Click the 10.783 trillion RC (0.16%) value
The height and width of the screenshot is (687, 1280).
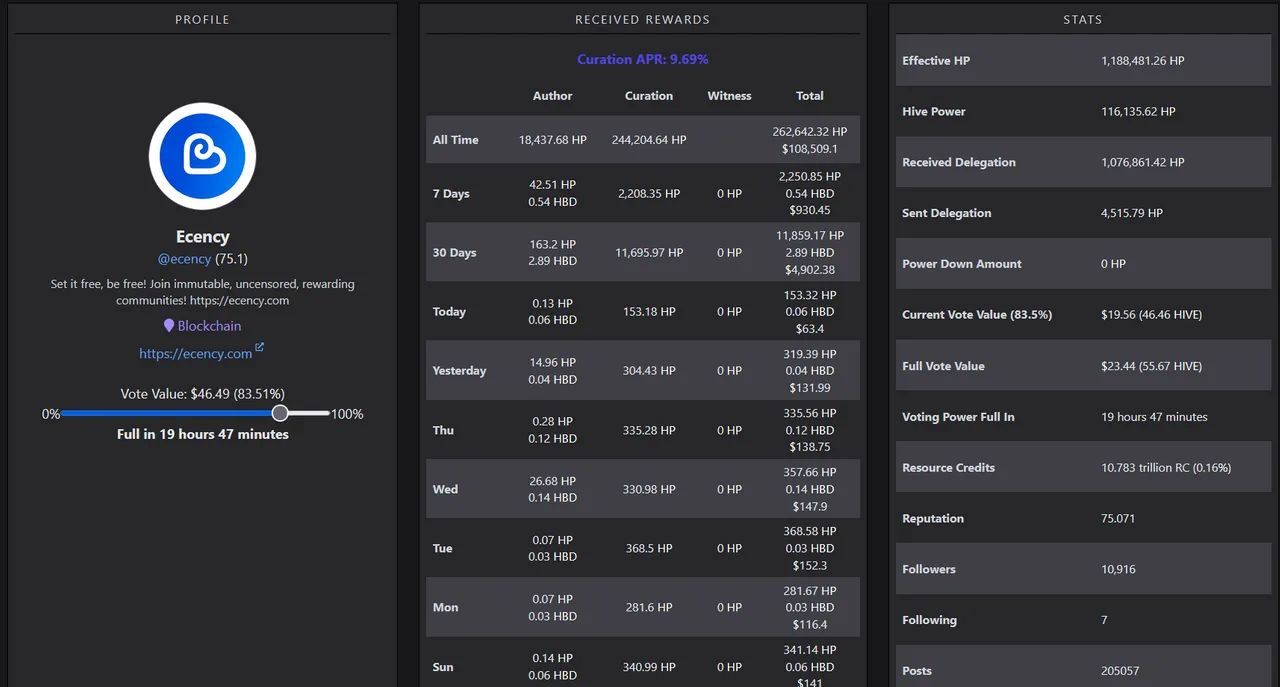tap(1166, 468)
